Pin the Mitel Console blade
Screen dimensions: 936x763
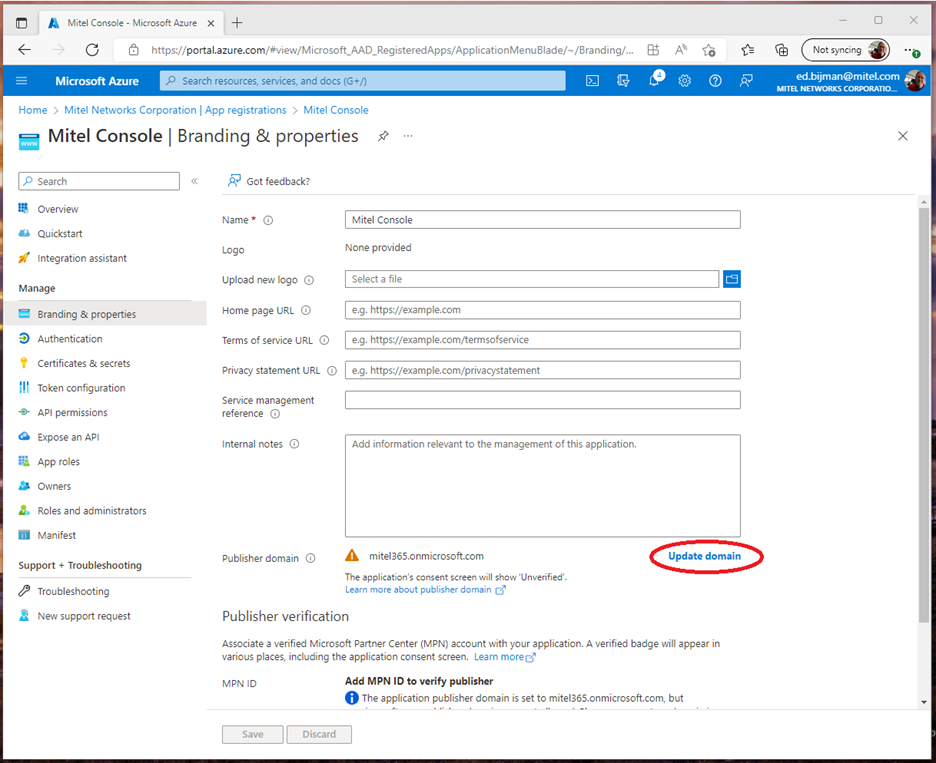(383, 137)
